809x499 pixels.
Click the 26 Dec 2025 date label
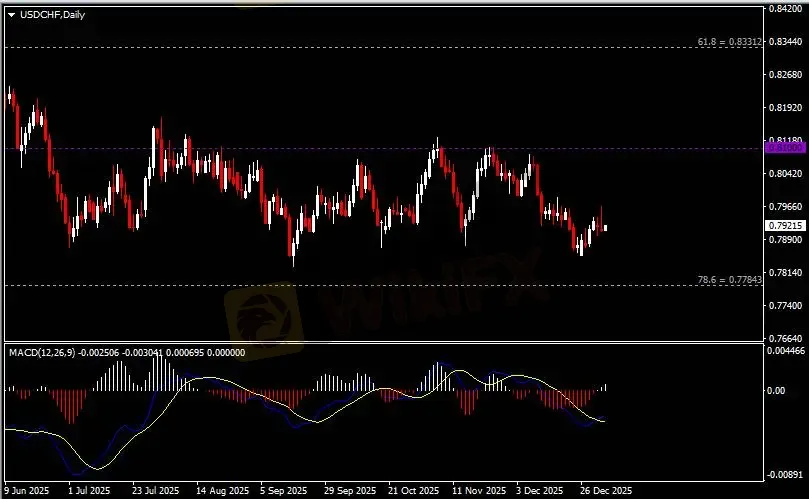[606, 490]
